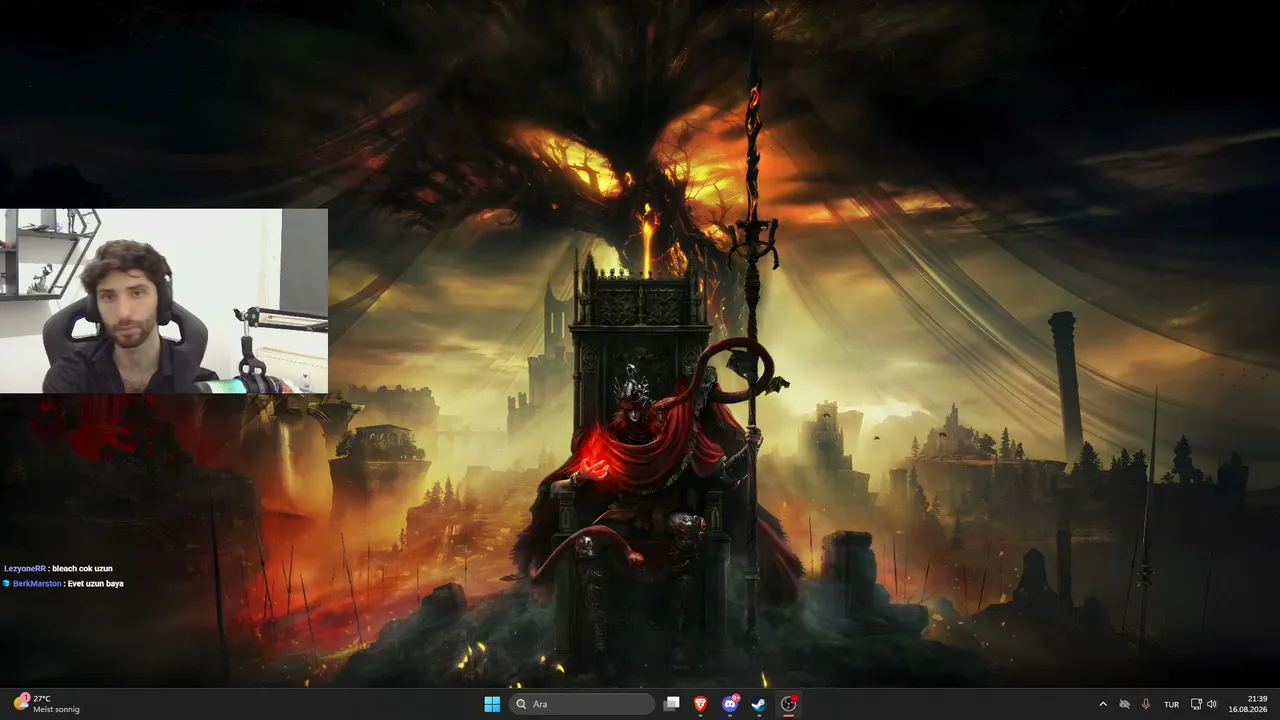Click the BerkMarston username in chat
1280x720 pixels.
pyautogui.click(x=37, y=584)
